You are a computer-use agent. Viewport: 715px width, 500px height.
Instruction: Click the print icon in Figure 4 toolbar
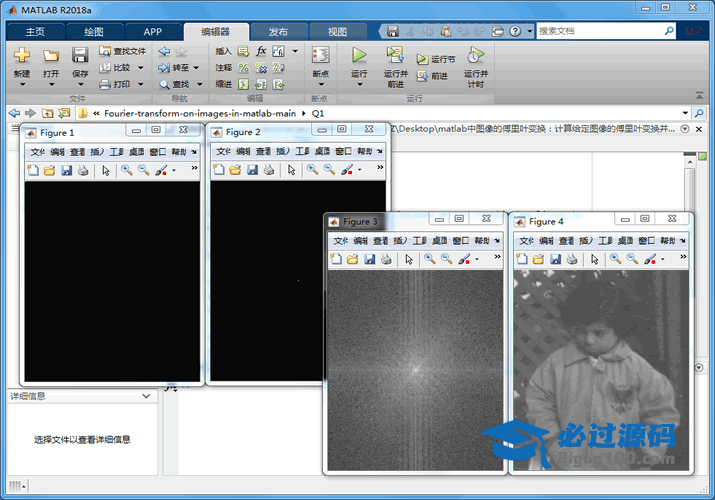point(572,259)
